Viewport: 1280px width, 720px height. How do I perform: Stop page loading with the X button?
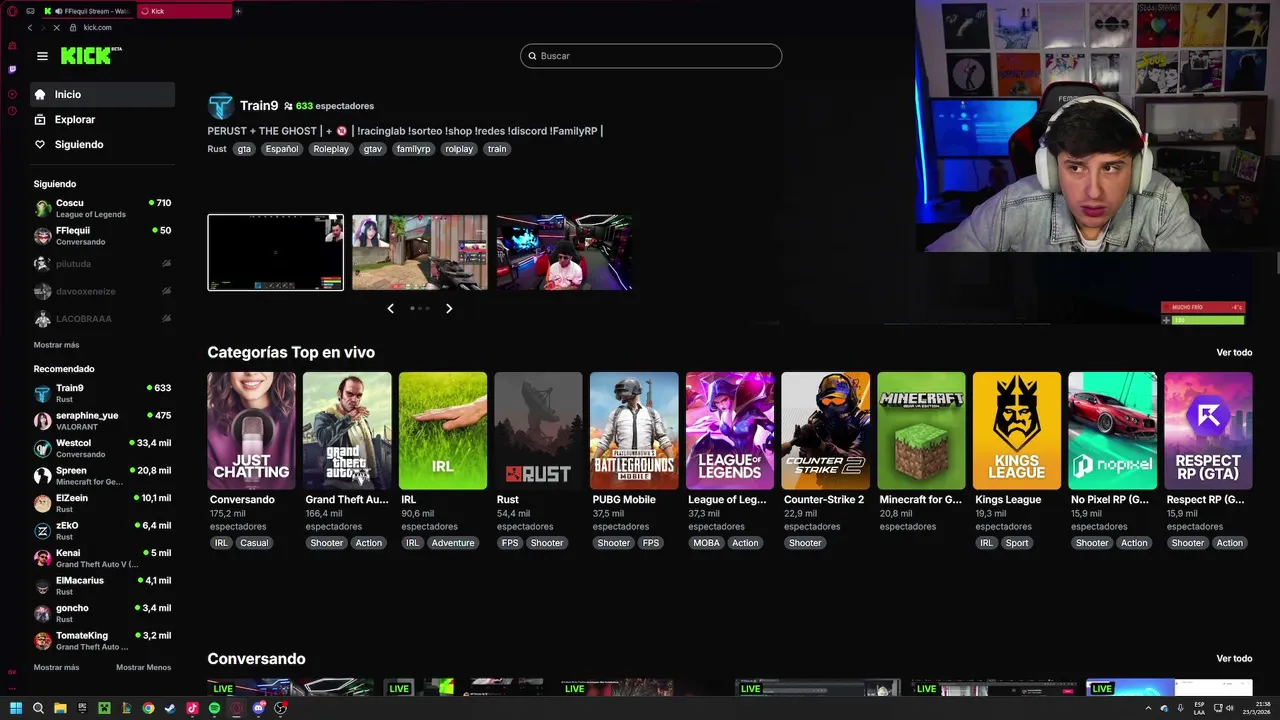pos(56,28)
